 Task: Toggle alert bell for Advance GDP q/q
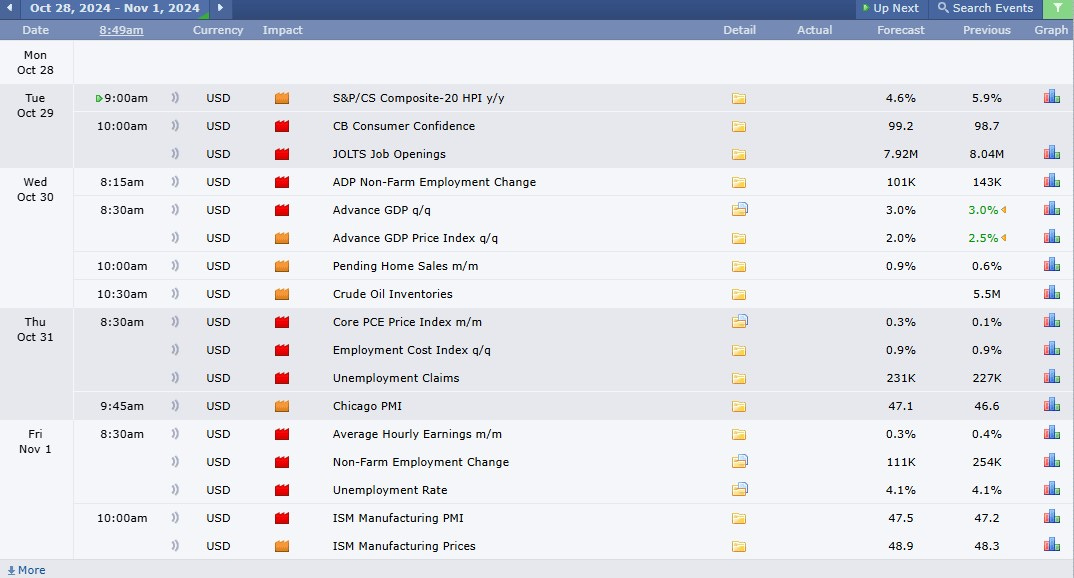(x=175, y=210)
